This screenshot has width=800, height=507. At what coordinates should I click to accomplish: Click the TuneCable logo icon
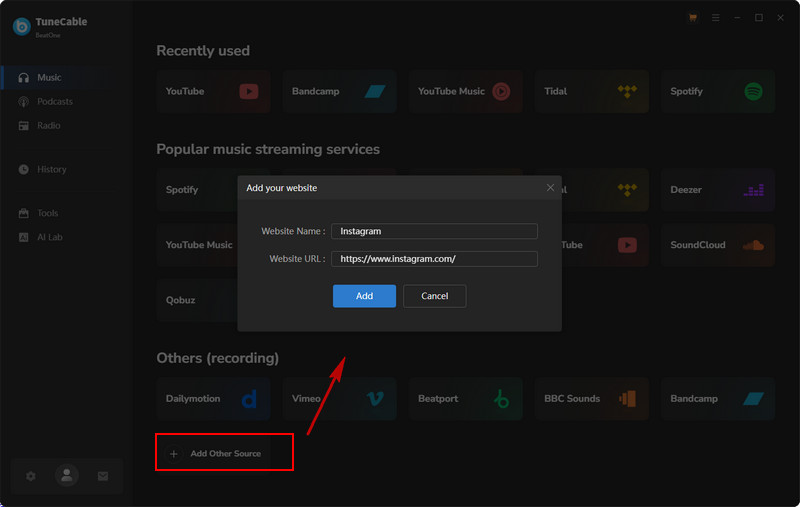tap(21, 27)
